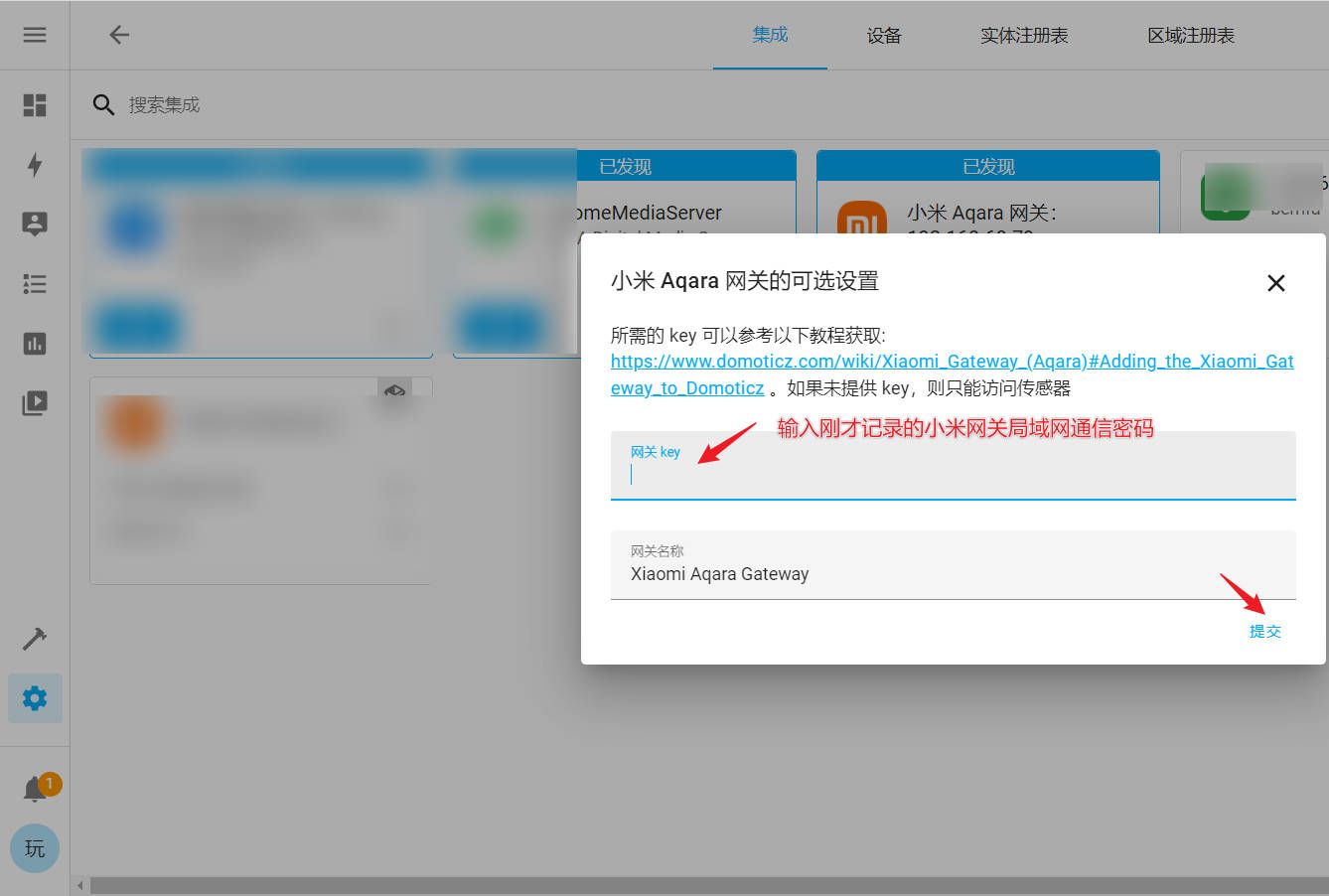
Task: Open notifications bell icon
Action: (35, 790)
